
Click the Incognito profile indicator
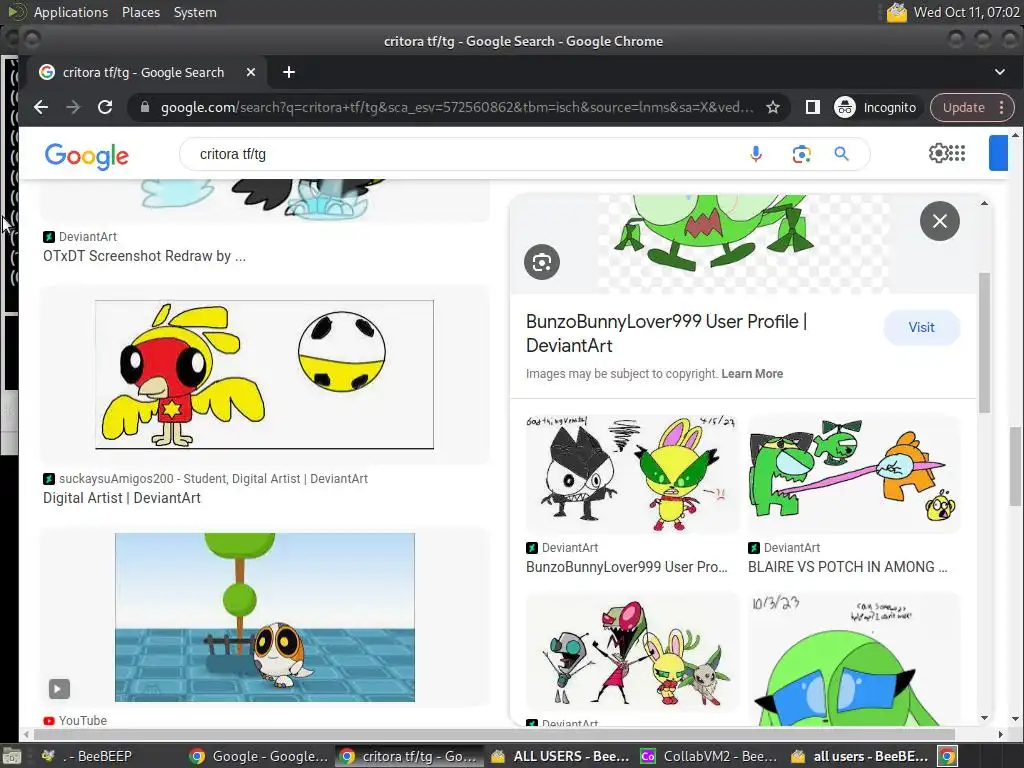point(875,107)
